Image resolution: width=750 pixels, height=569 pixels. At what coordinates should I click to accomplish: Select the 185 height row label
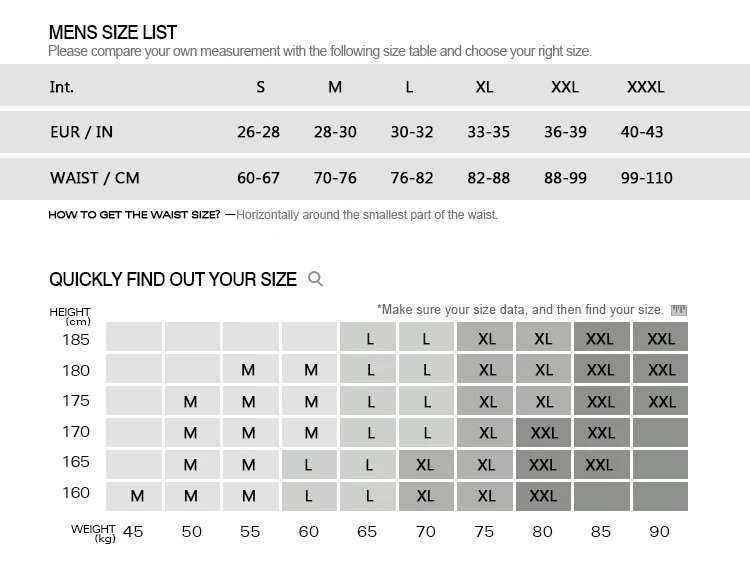tap(76, 339)
